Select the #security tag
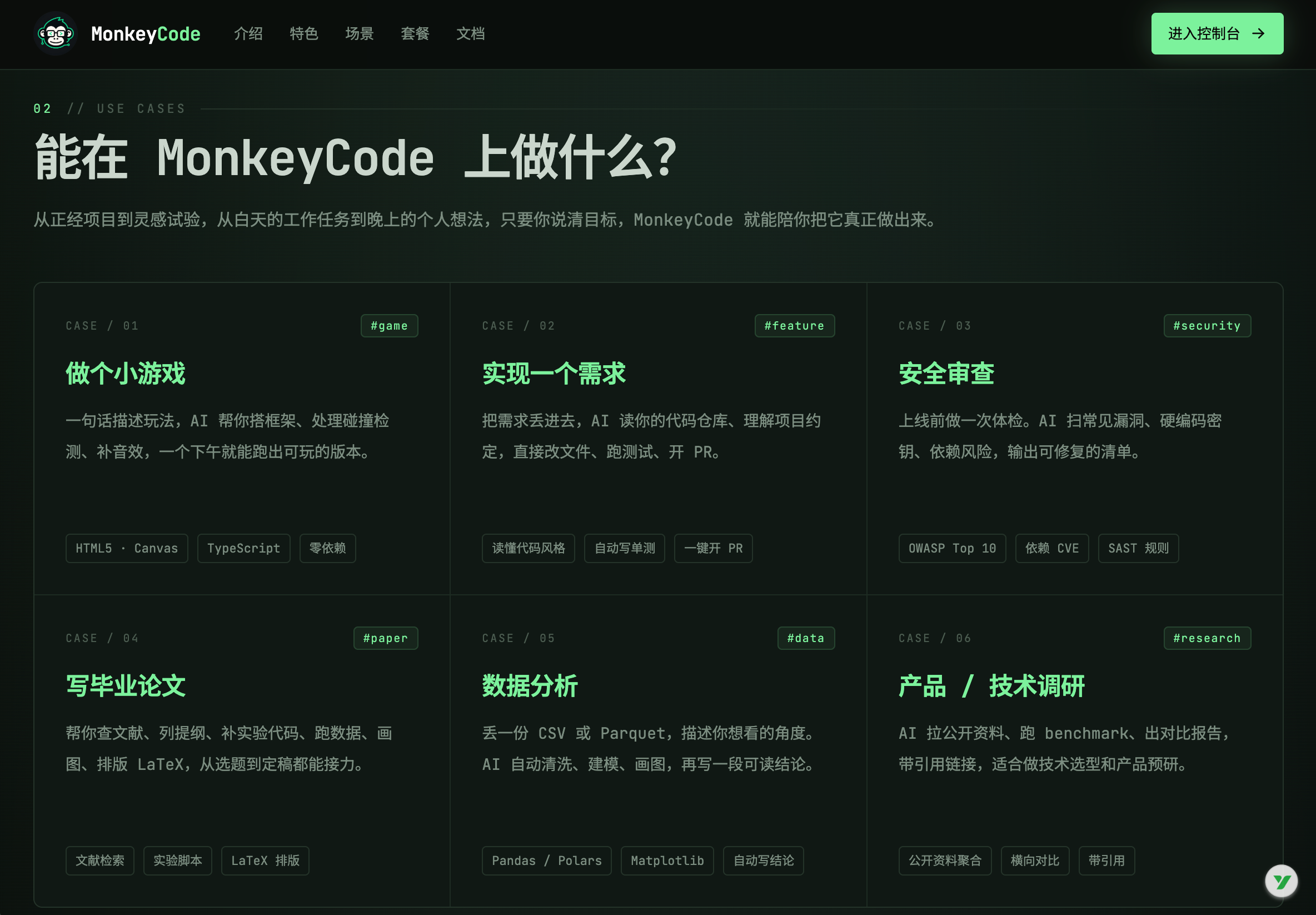 tap(1207, 326)
